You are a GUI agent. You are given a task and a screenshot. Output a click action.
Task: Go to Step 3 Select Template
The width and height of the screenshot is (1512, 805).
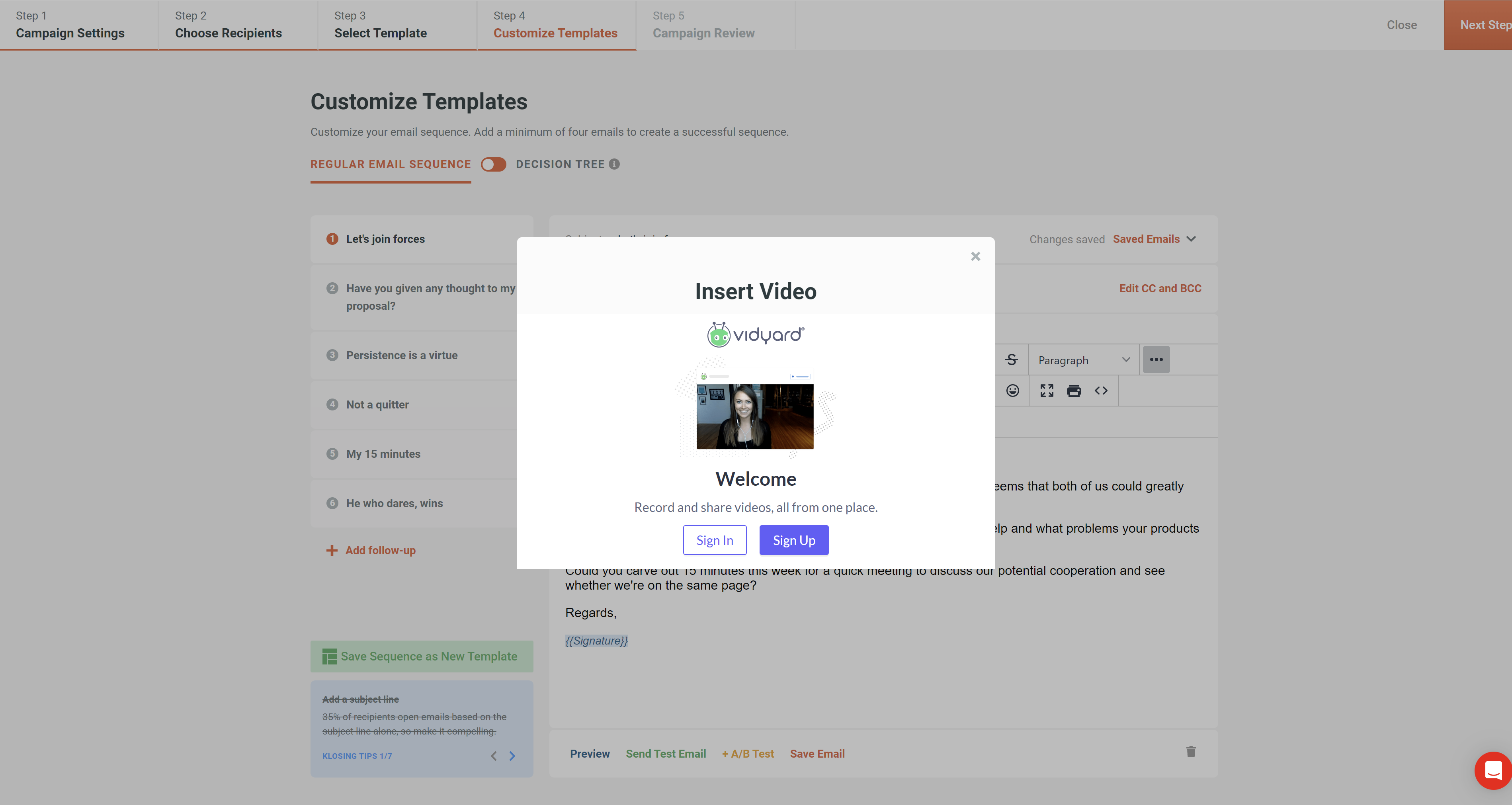pyautogui.click(x=397, y=25)
